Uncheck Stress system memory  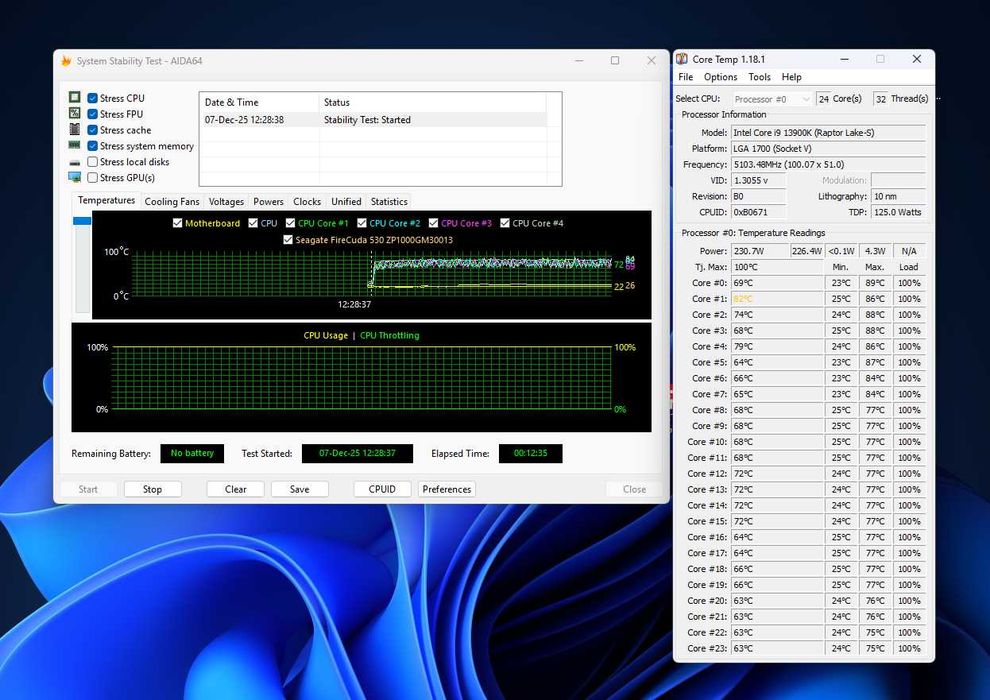coord(92,146)
